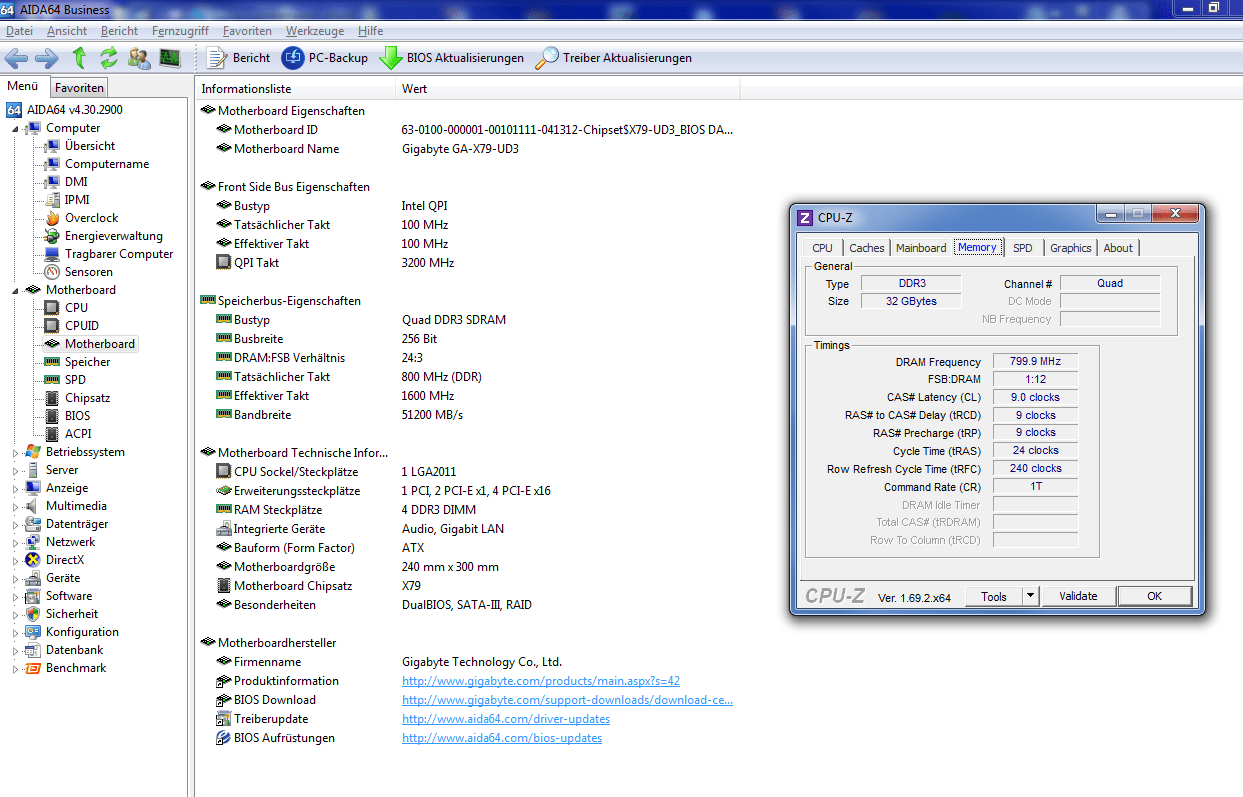Click the green Up arrow toolbar icon
Screen dimensions: 1243x797
point(79,58)
